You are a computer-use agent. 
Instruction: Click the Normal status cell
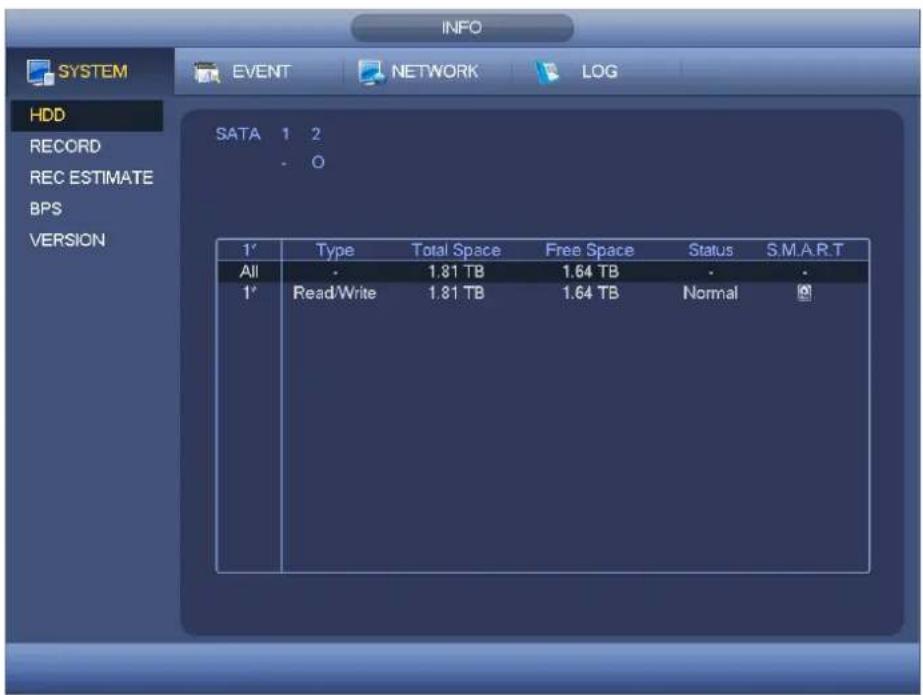pos(710,293)
